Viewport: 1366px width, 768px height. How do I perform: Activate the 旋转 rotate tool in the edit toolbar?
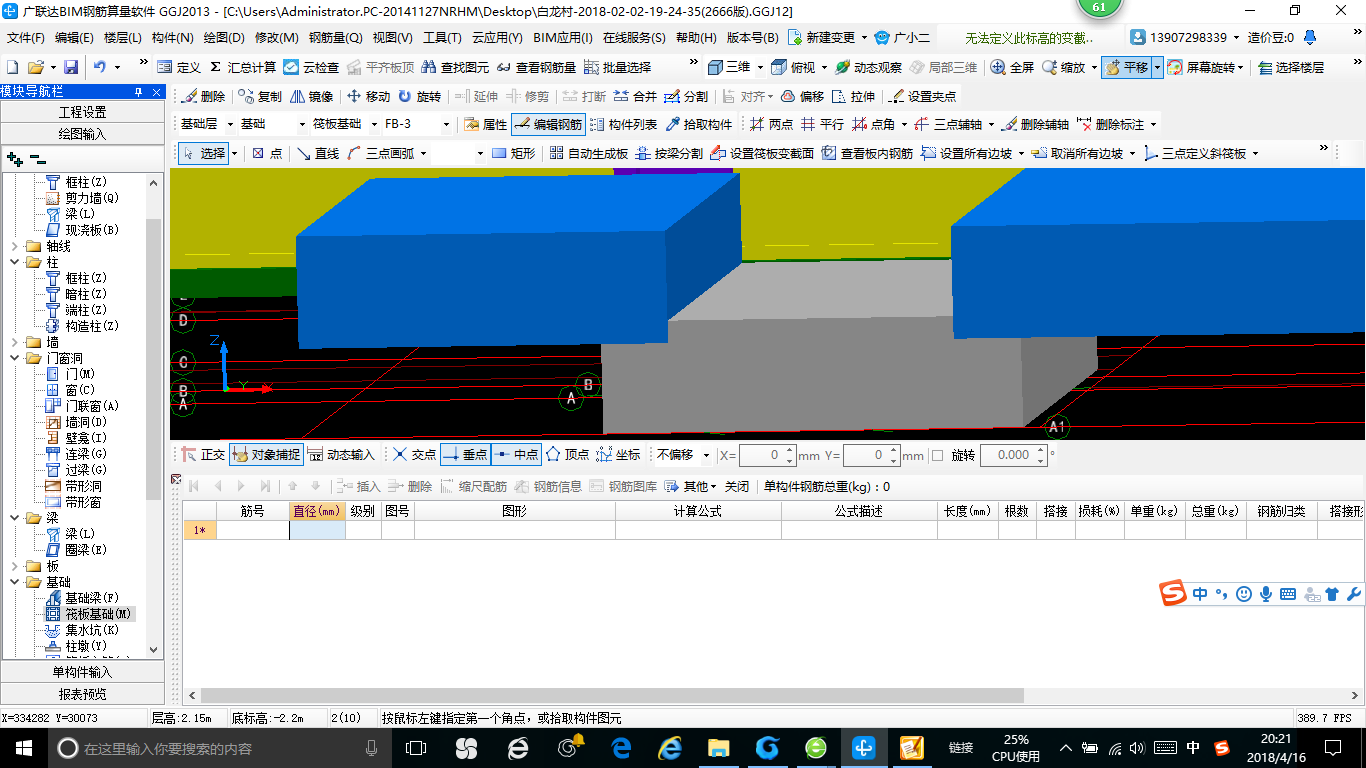pyautogui.click(x=419, y=97)
